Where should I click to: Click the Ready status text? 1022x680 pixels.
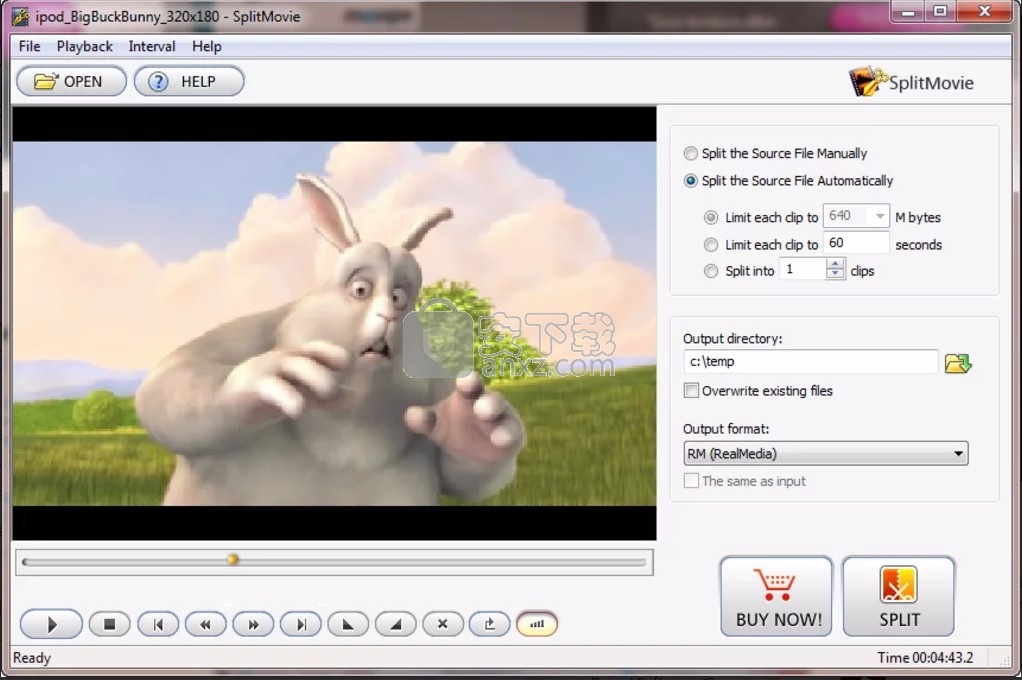[32, 658]
